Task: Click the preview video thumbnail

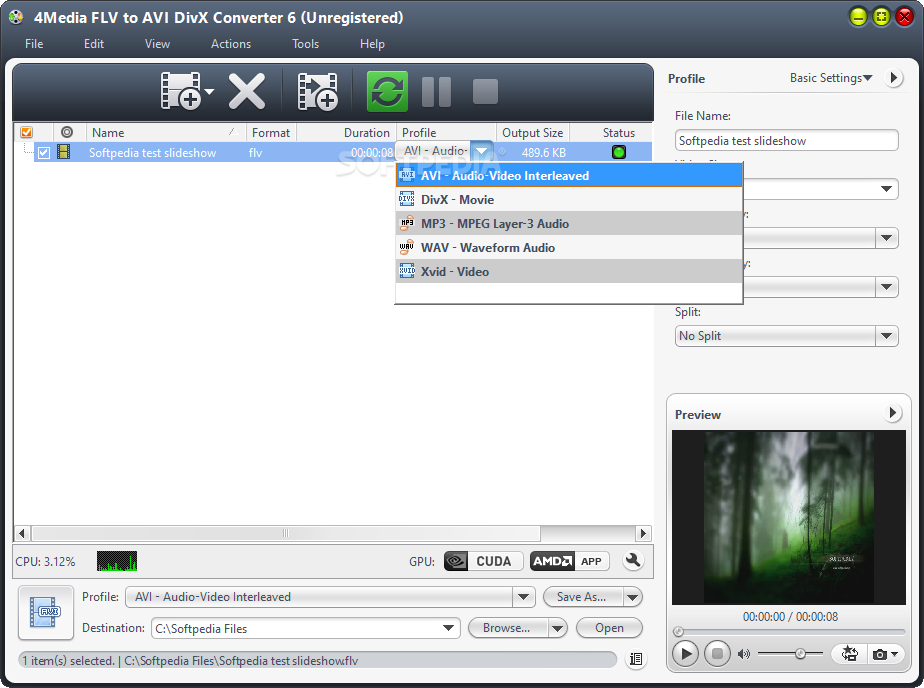Action: (788, 517)
